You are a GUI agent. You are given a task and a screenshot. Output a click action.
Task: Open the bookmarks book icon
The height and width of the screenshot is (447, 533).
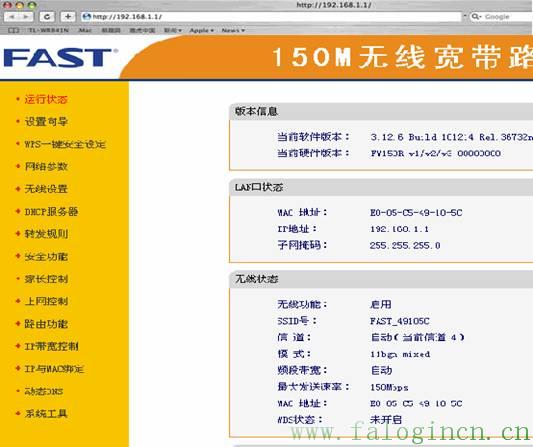pyautogui.click(x=13, y=30)
